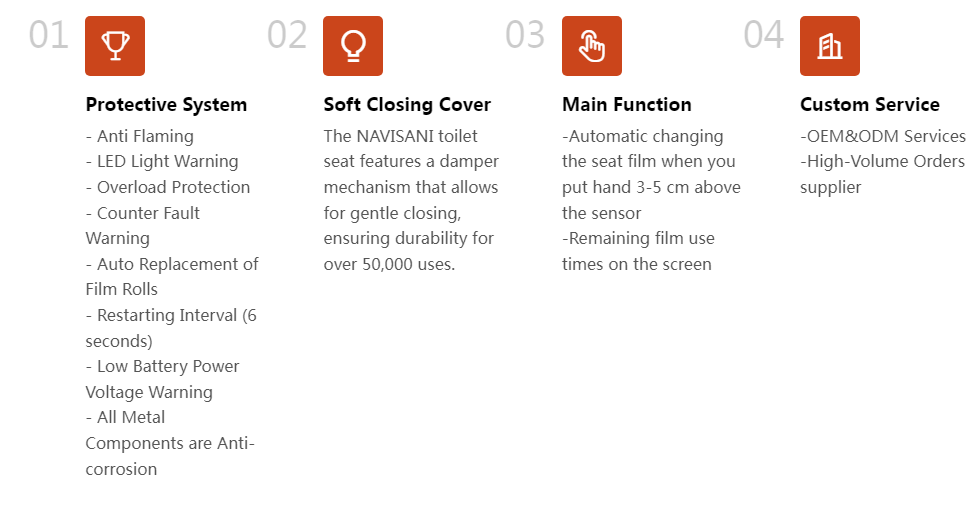Click the light bulb icon
Image resolution: width=976 pixels, height=506 pixels.
(x=353, y=46)
